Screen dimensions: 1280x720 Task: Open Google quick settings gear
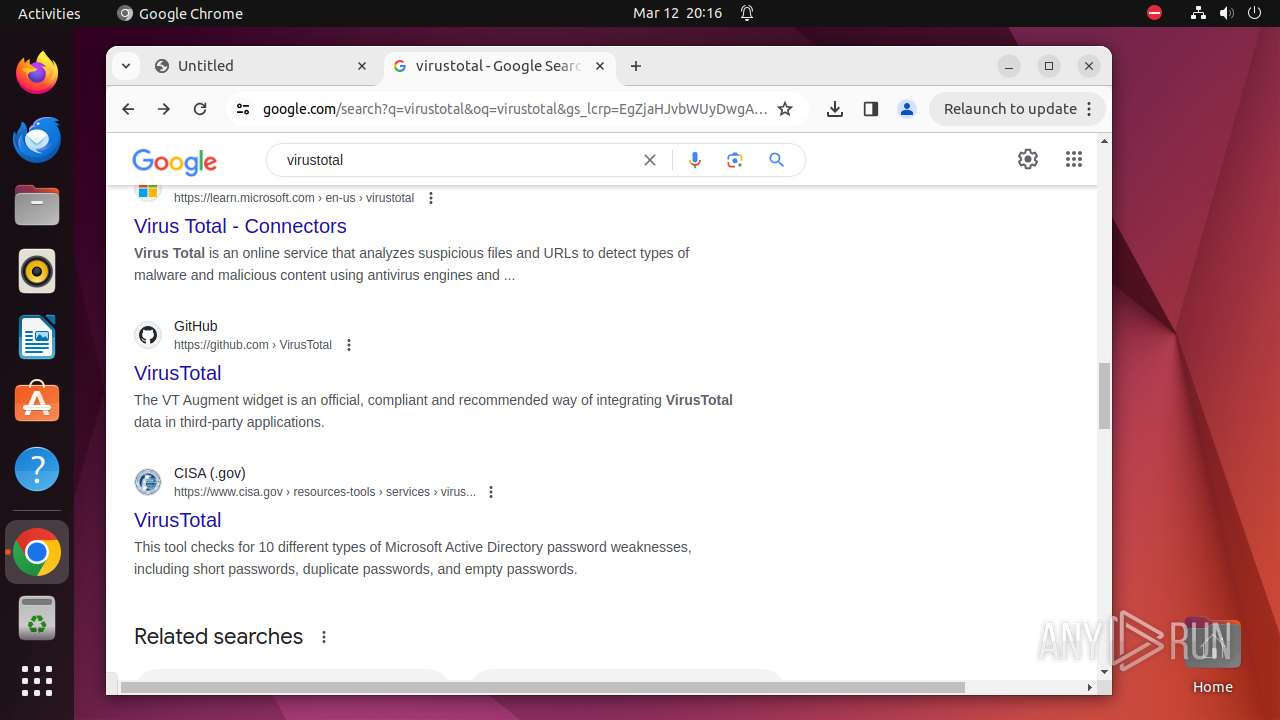pos(1028,159)
